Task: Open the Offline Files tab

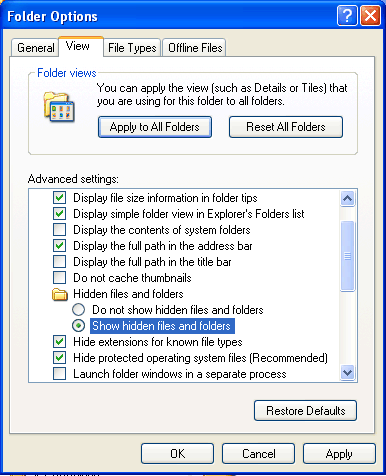Action: coord(195,48)
